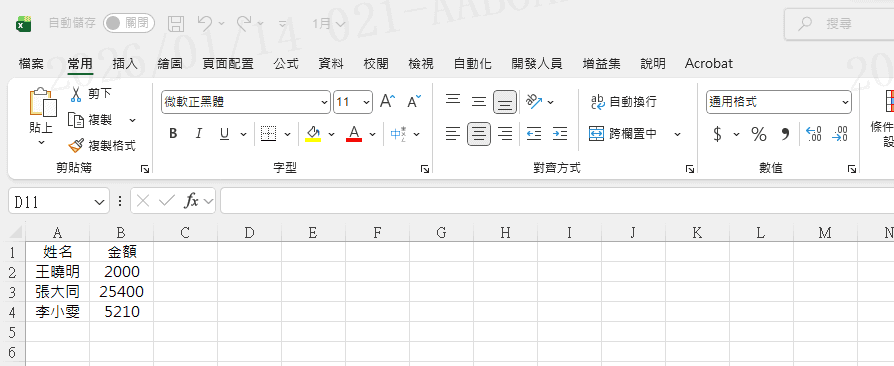Image resolution: width=894 pixels, height=366 pixels.
Task: Apply the yellow fill color swatch
Action: point(313,134)
